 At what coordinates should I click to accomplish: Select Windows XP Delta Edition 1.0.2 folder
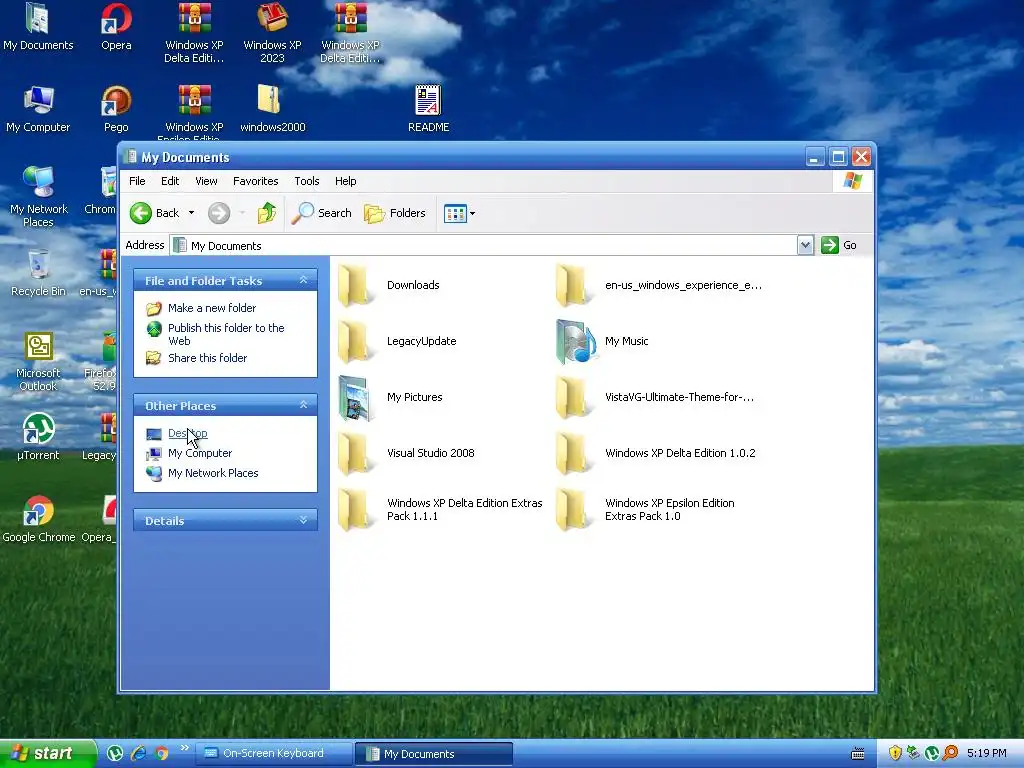[x=573, y=453]
